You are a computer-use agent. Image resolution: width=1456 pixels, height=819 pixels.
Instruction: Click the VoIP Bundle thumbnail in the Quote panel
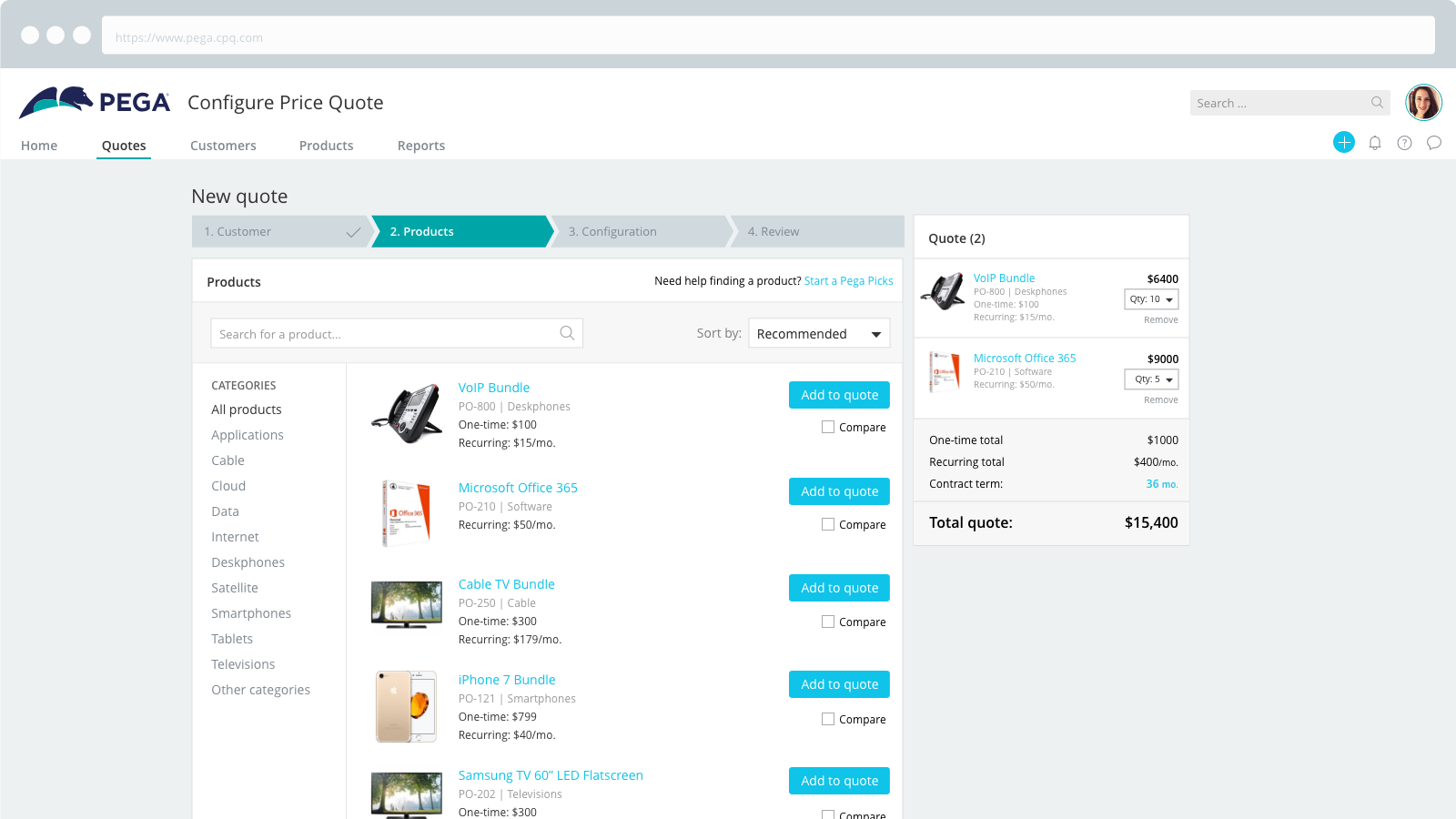pyautogui.click(x=943, y=291)
